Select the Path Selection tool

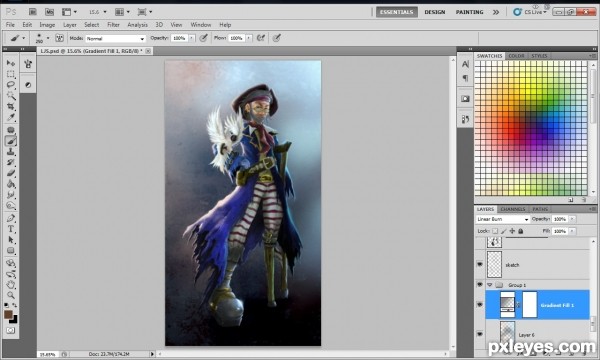(11, 240)
